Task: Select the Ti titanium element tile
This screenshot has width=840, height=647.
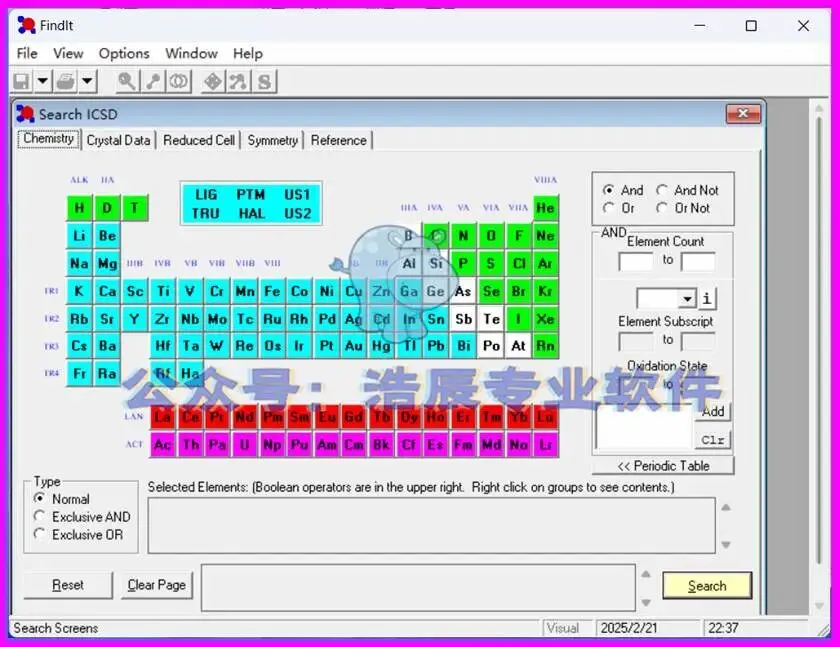Action: (163, 291)
